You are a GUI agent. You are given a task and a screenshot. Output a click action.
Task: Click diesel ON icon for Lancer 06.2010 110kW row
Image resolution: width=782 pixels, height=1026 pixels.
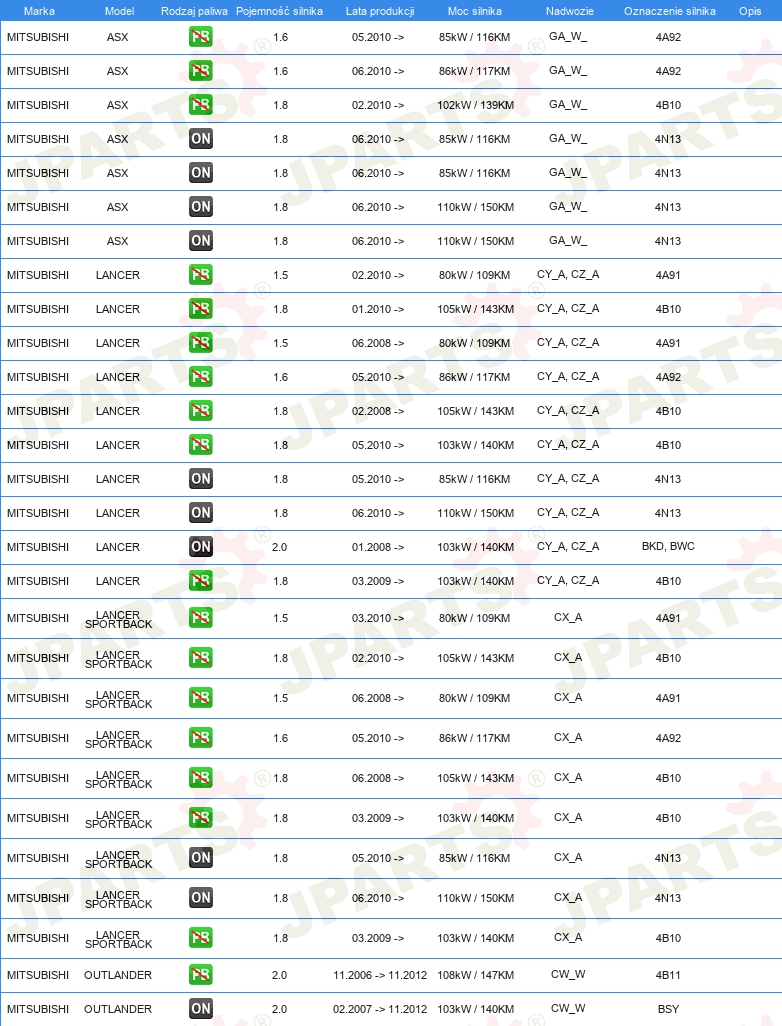(200, 513)
